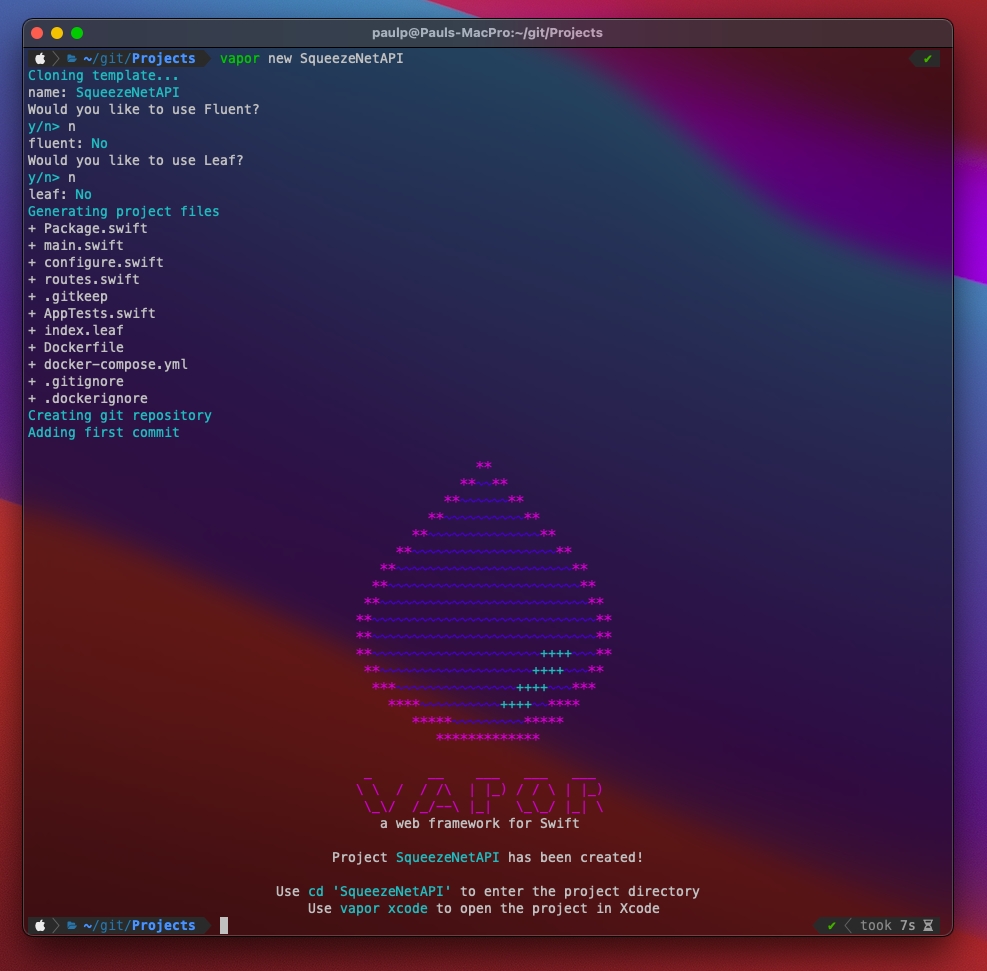Click "Would you like to use Leaf?"
Screen dimensions: 987x971
click(135, 160)
